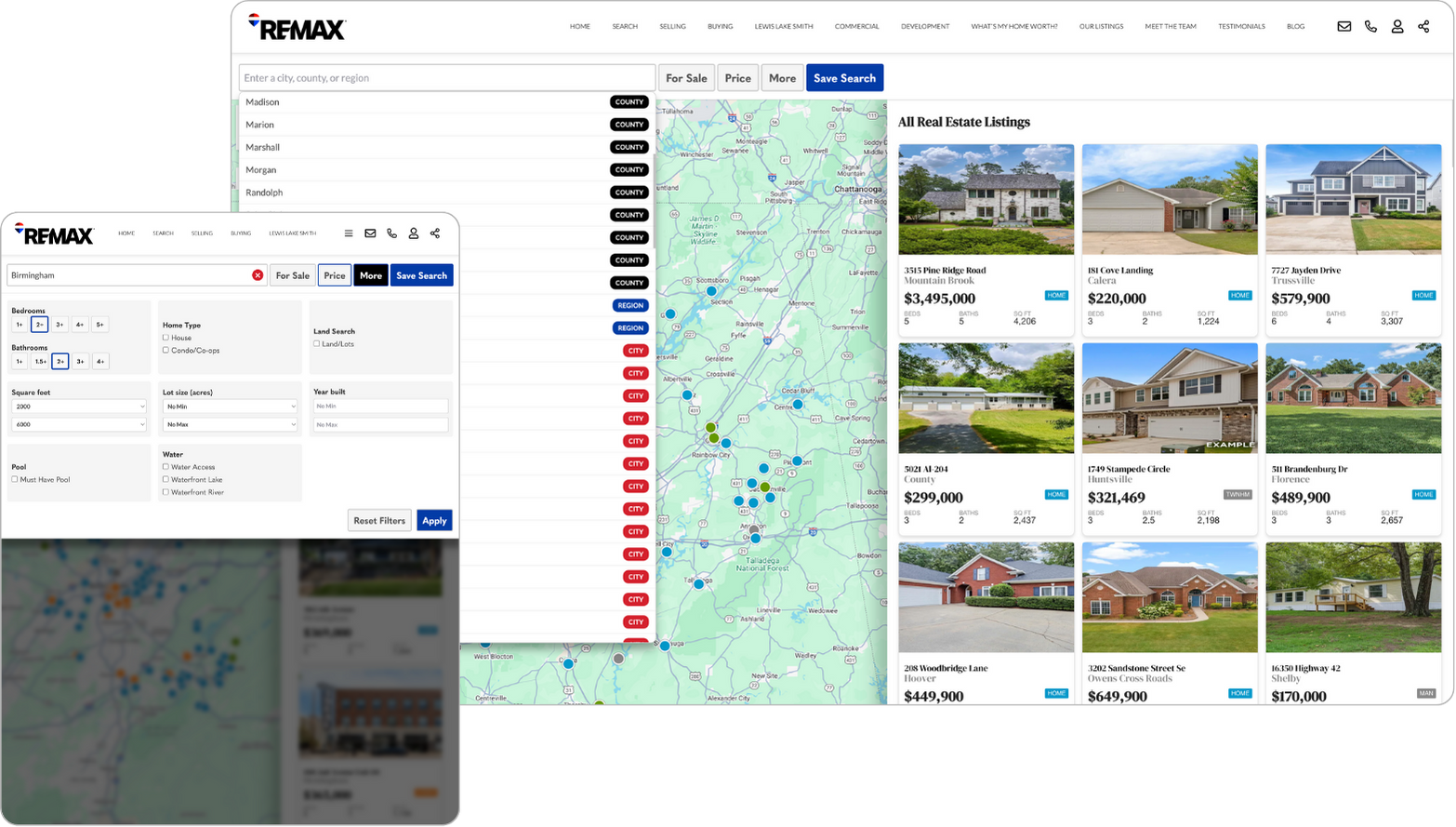Click the HOME badge on the $299,000 listing
The width and height of the screenshot is (1456, 827).
[x=1056, y=495]
